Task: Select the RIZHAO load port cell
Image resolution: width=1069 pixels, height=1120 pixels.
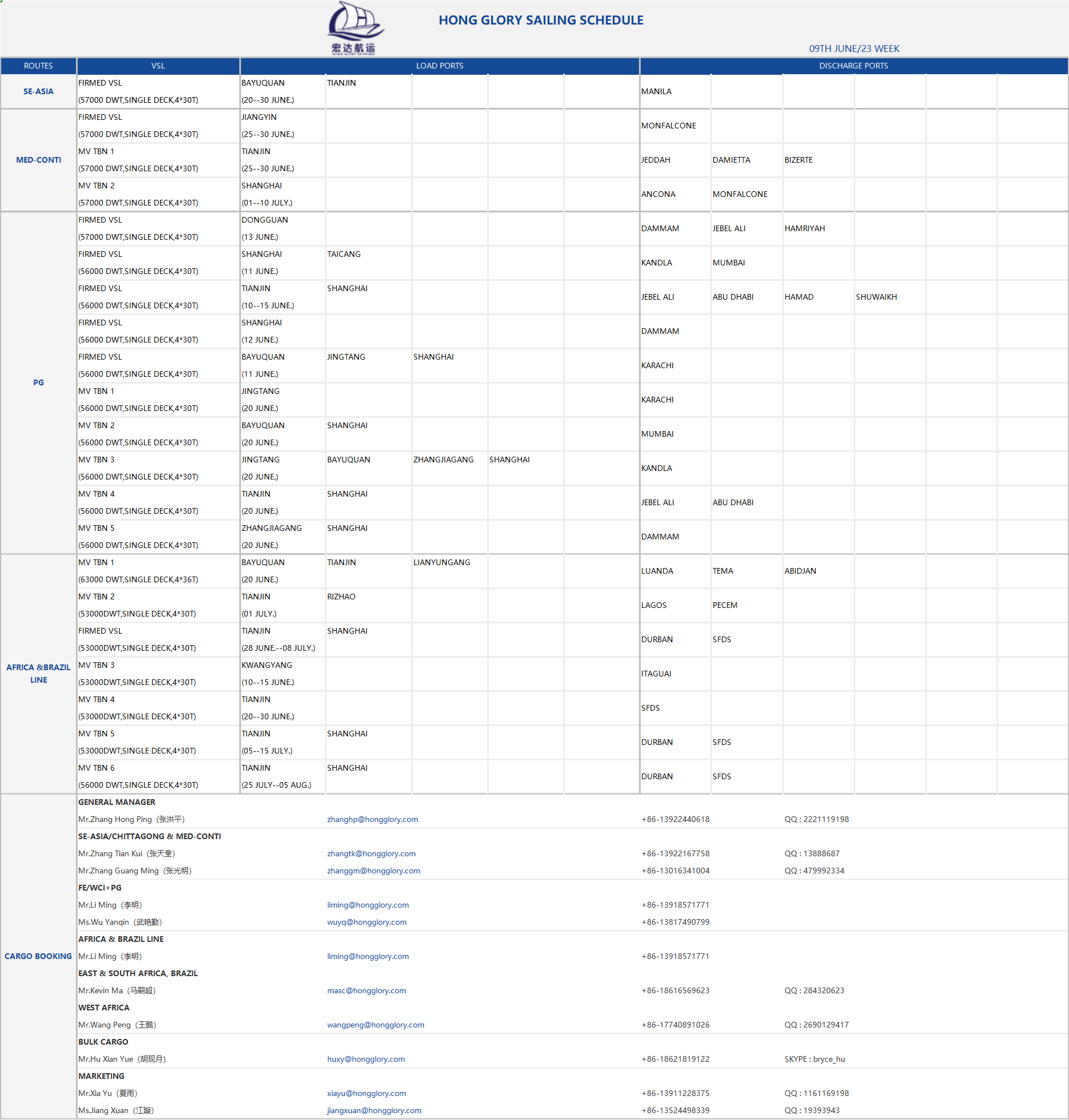Action: (368, 597)
